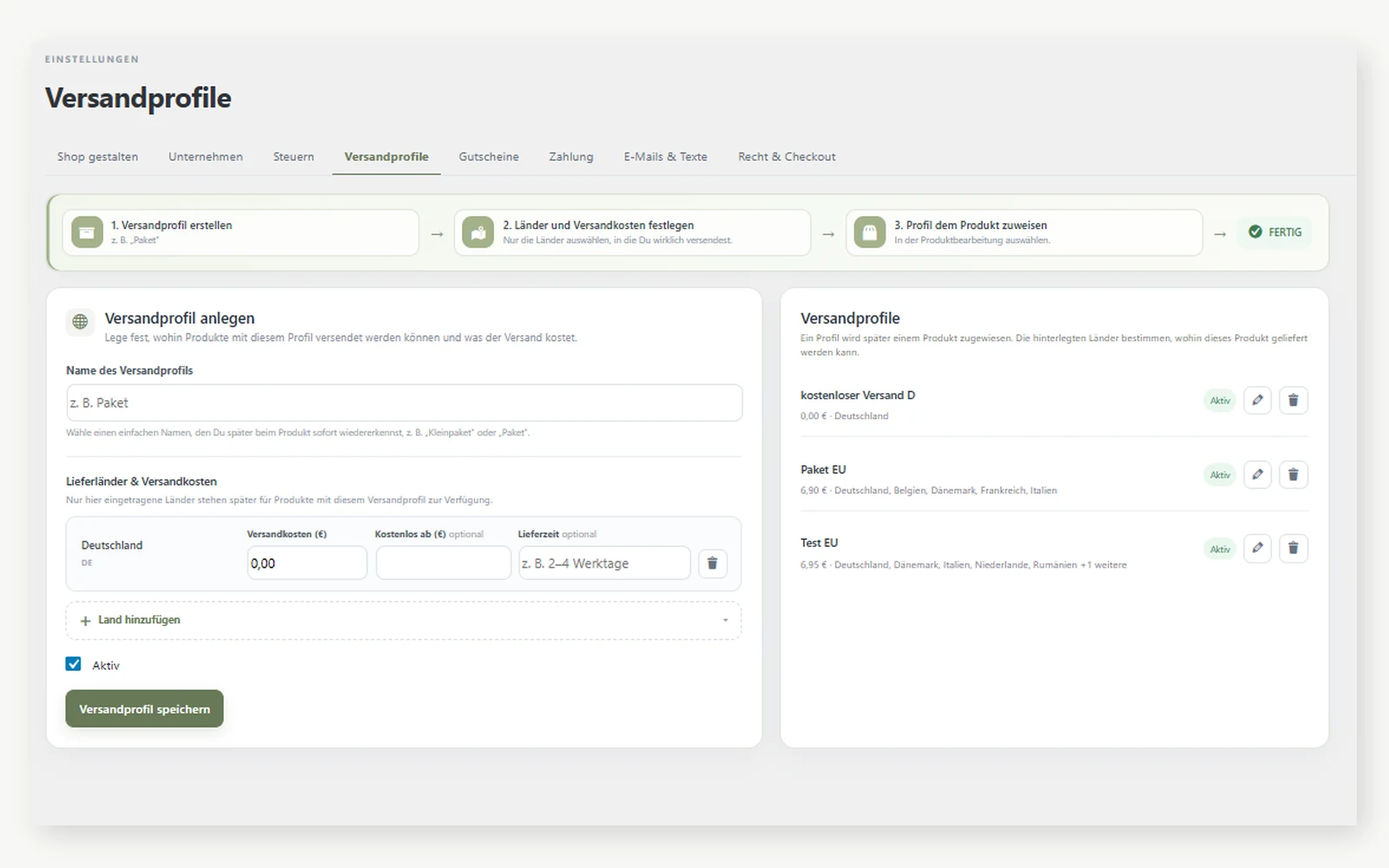Edit the kostenloser Versand D profile
Screen dimensions: 1389x868
pyautogui.click(x=1257, y=400)
